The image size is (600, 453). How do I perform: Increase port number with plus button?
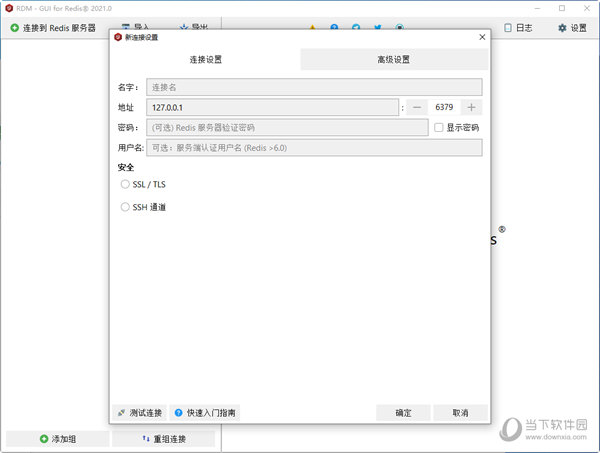[471, 107]
